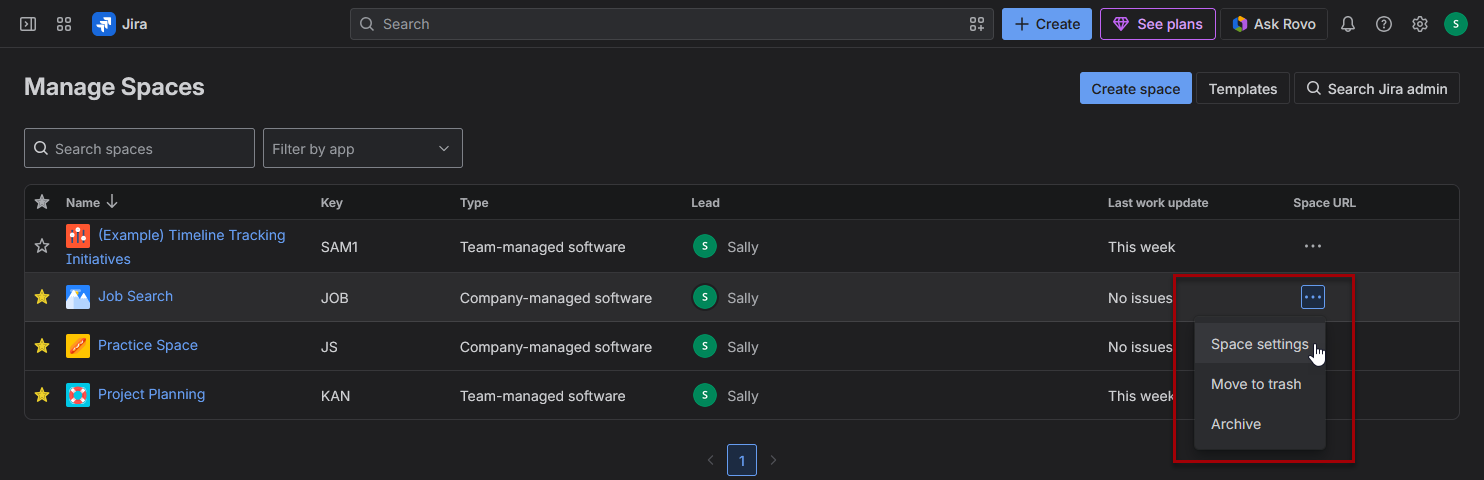Open the notifications bell

[1348, 24]
